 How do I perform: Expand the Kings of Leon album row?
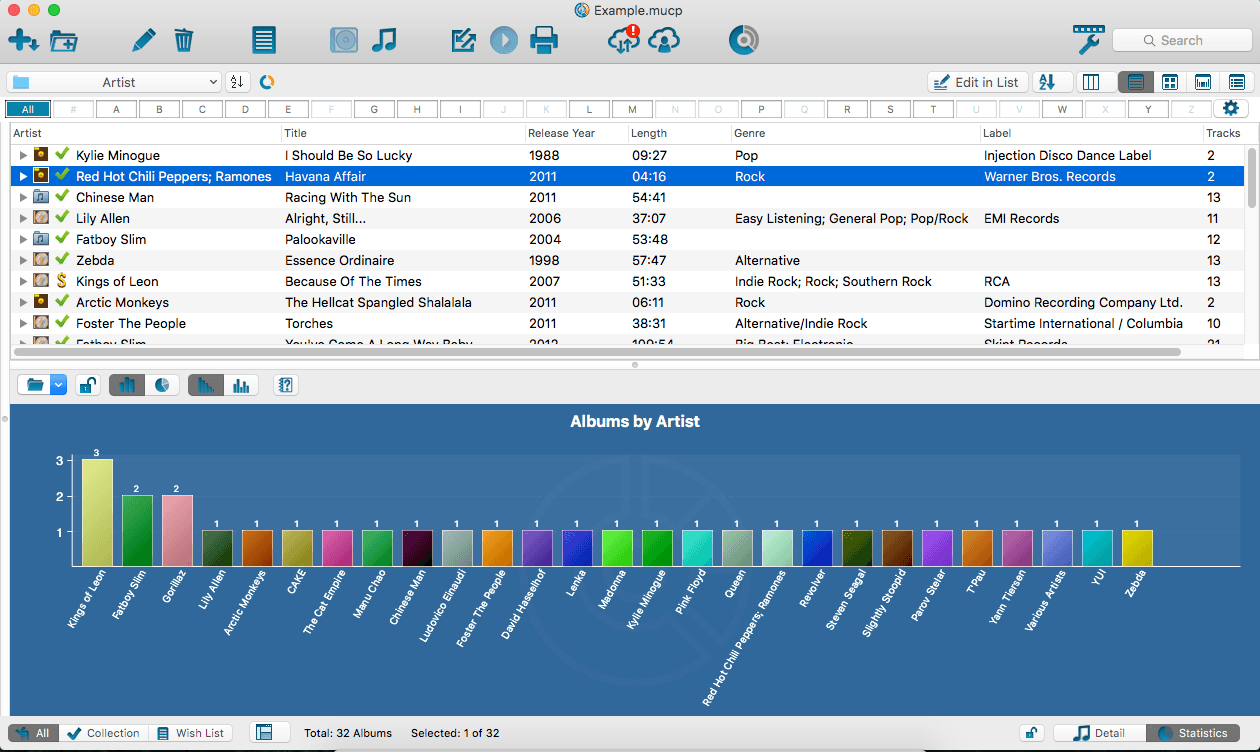(23, 281)
